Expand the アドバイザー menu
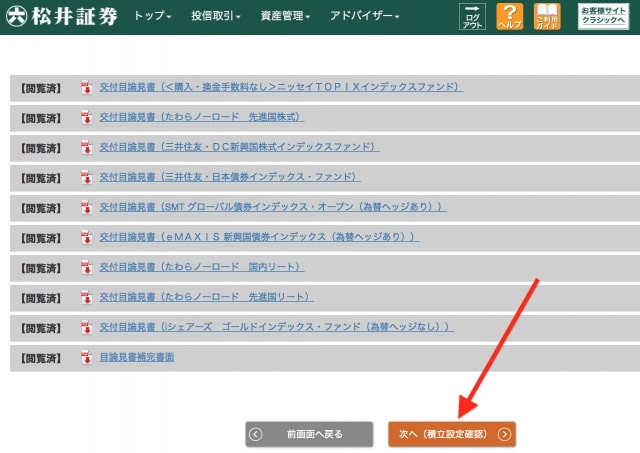This screenshot has height=453, width=640. 364,16
